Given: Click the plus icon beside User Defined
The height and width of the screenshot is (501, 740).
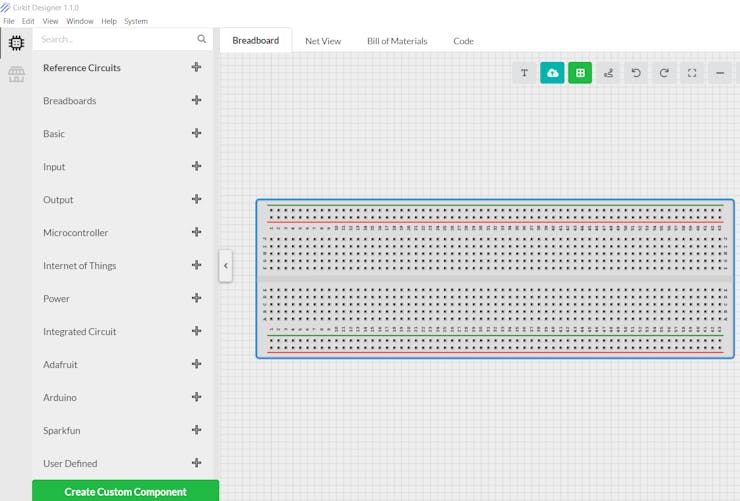Looking at the screenshot, I should tap(197, 463).
